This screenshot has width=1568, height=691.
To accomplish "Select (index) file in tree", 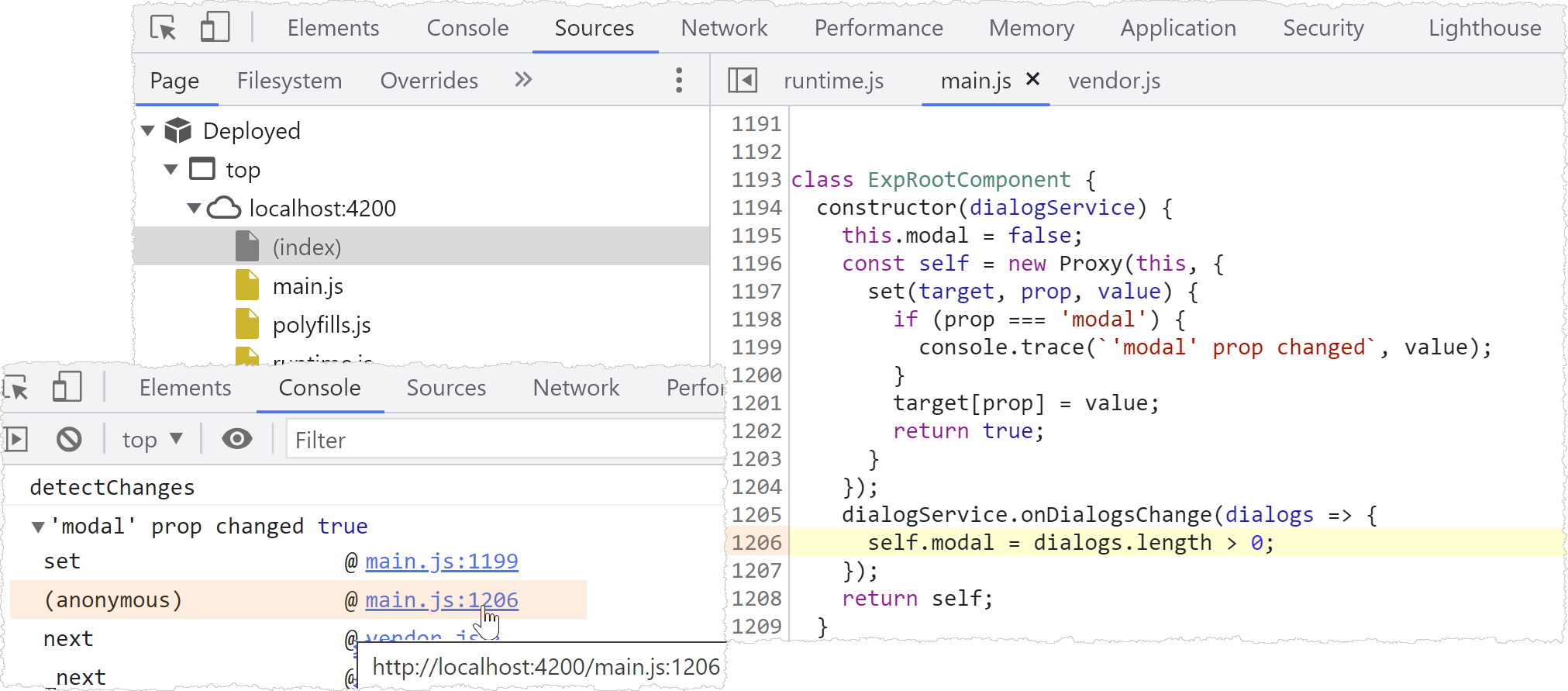I will coord(422,247).
